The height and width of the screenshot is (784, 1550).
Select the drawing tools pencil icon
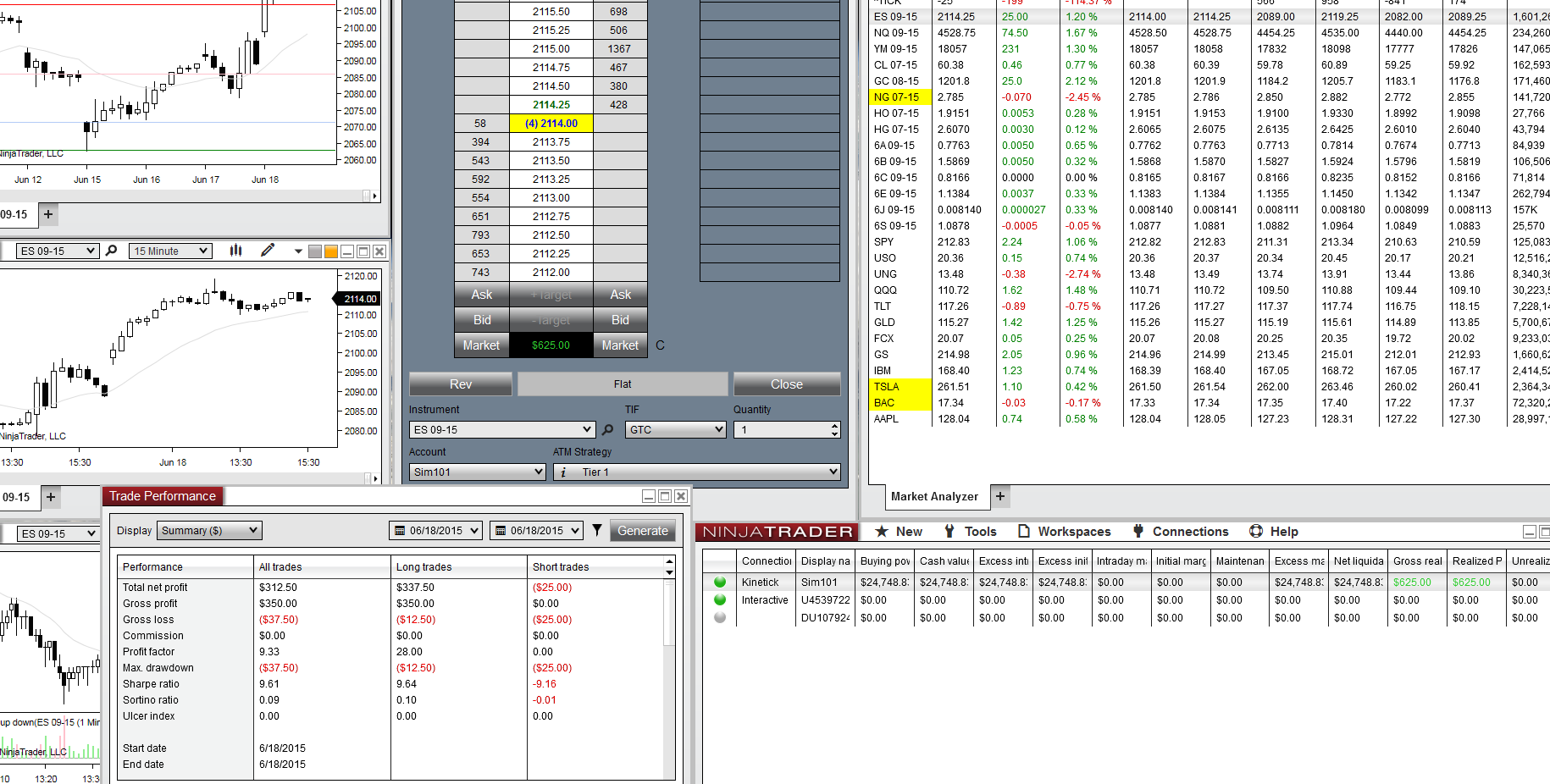pyautogui.click(x=268, y=251)
